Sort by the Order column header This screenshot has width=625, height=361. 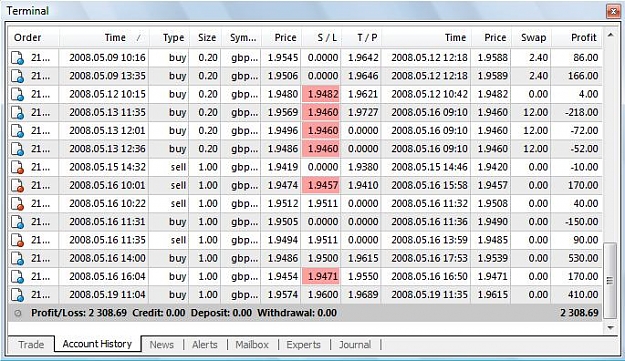point(33,38)
